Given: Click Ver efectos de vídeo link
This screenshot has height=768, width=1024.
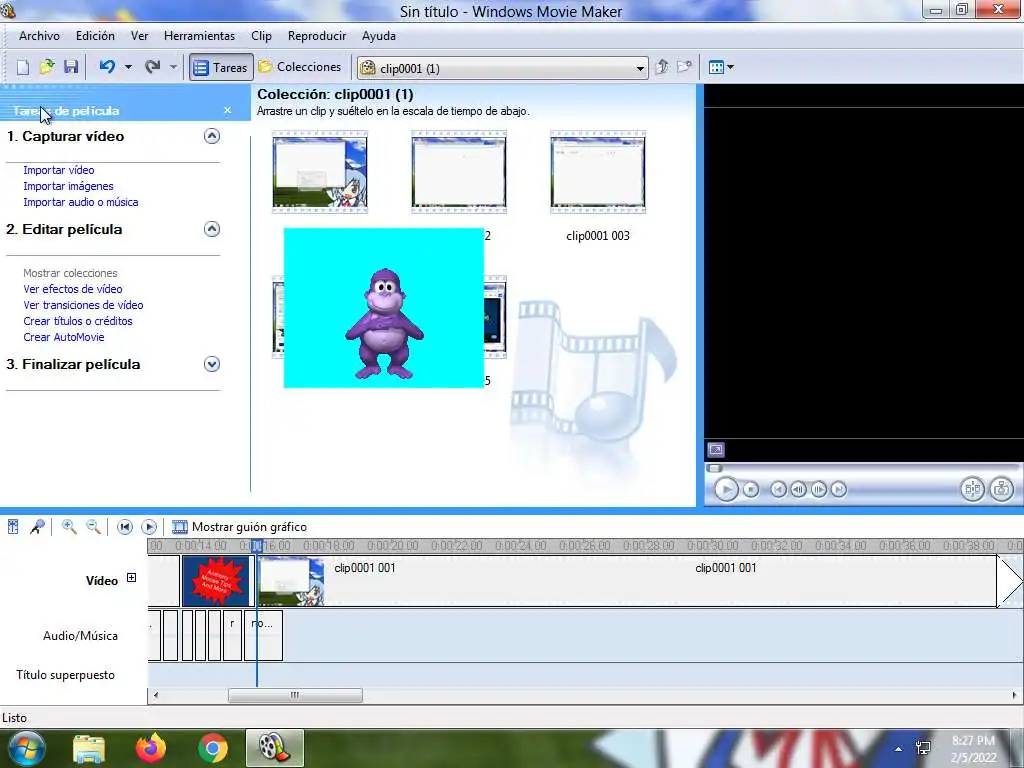Looking at the screenshot, I should [72, 289].
